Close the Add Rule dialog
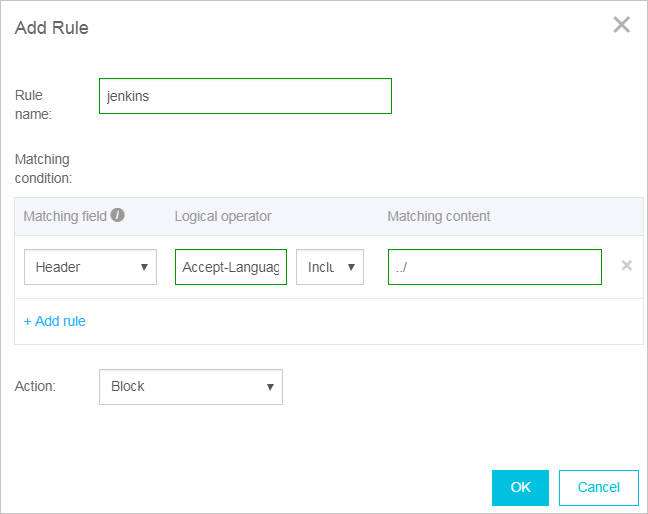 621,25
